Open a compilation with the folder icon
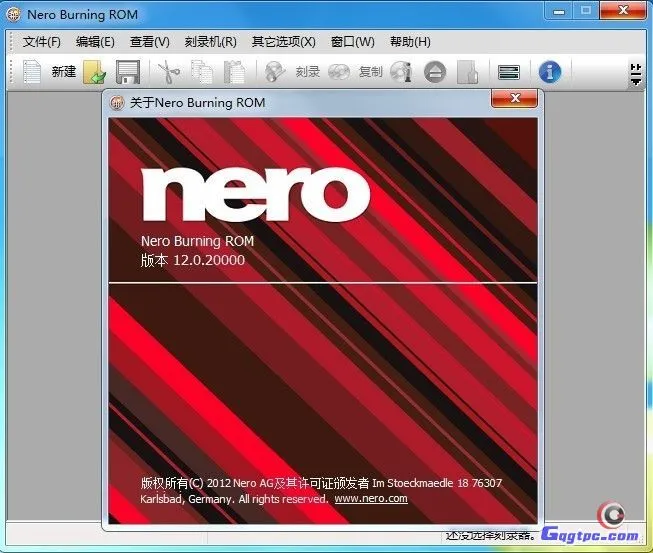Screen dimensions: 653x553 click(95, 72)
